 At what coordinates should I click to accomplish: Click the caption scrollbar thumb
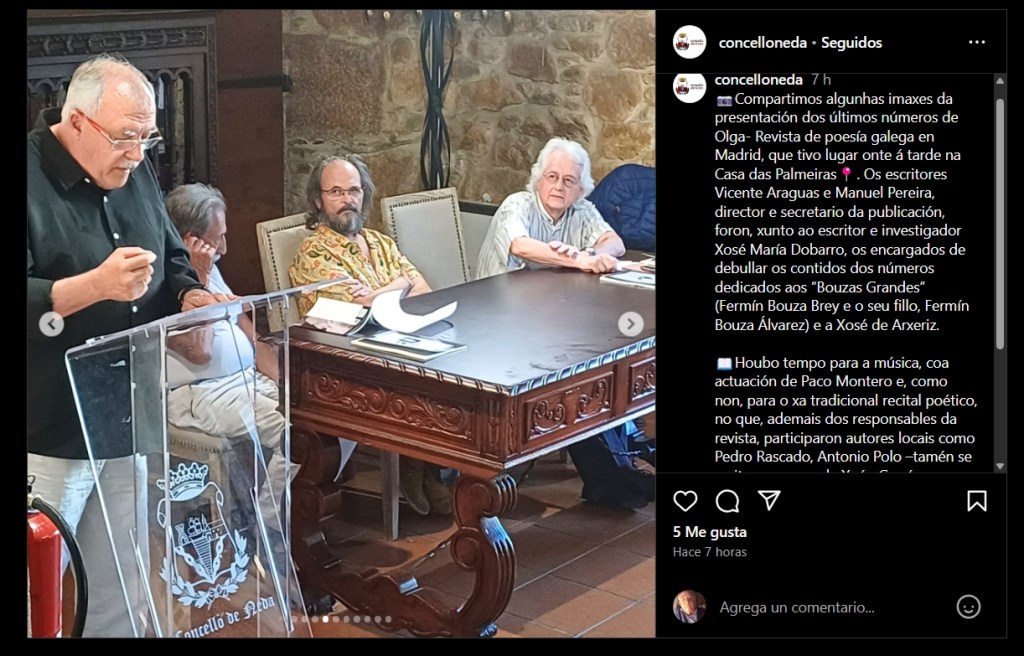pos(999,222)
